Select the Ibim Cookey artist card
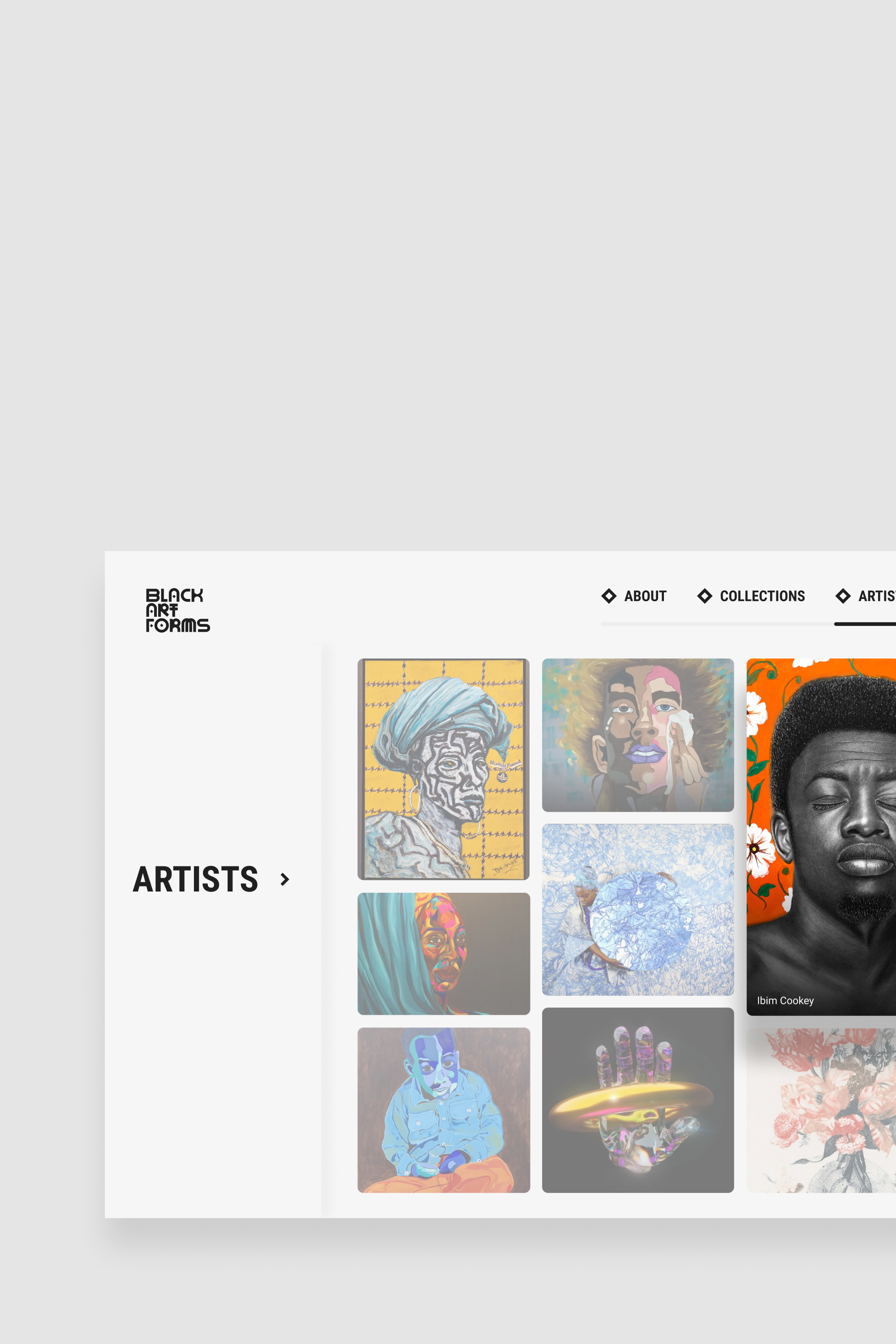The height and width of the screenshot is (1344, 896). (x=821, y=836)
